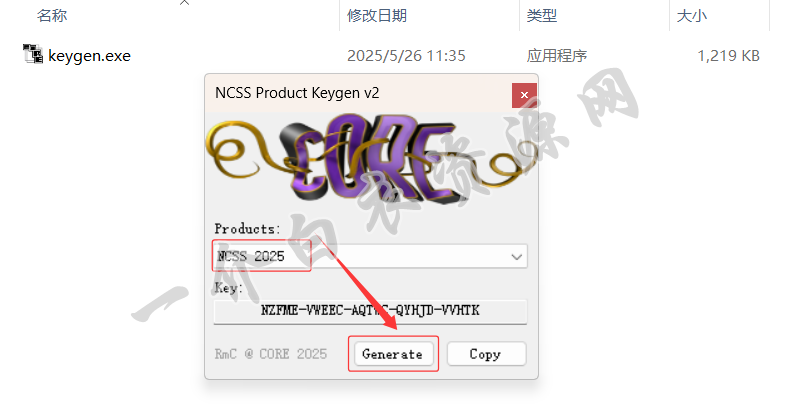
Task: Select the 2025/5/26 11:35 date cell
Action: coord(406,56)
